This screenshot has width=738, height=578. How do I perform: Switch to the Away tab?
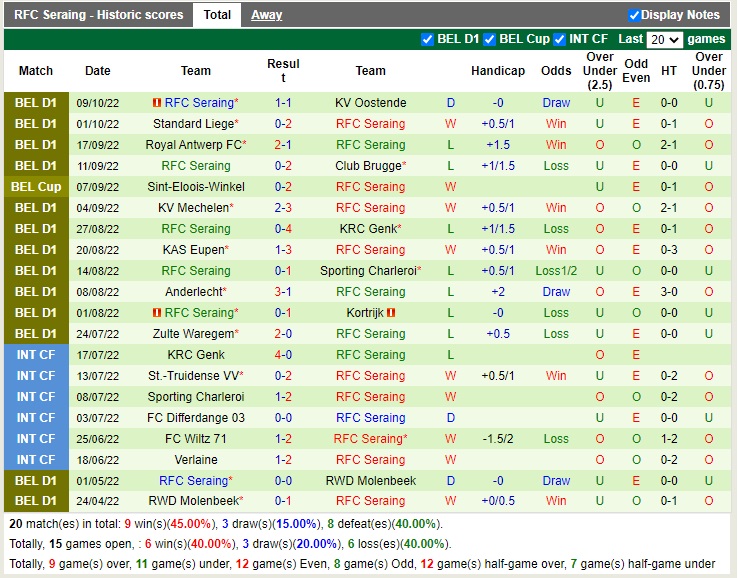click(266, 15)
